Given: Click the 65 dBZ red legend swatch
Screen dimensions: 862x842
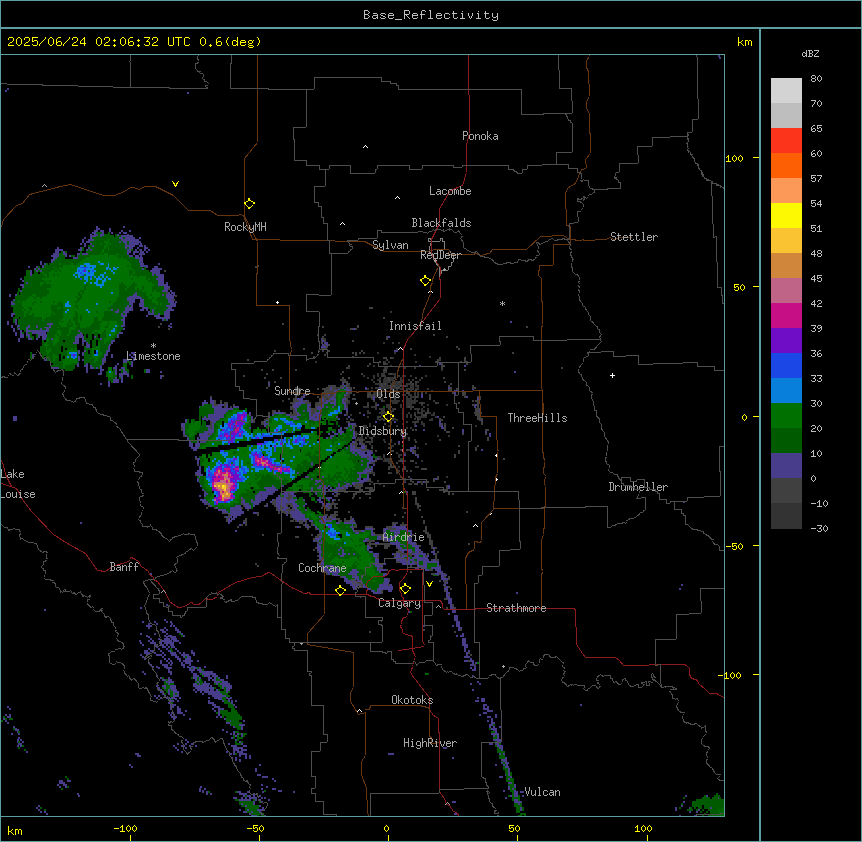Looking at the screenshot, I should [786, 140].
